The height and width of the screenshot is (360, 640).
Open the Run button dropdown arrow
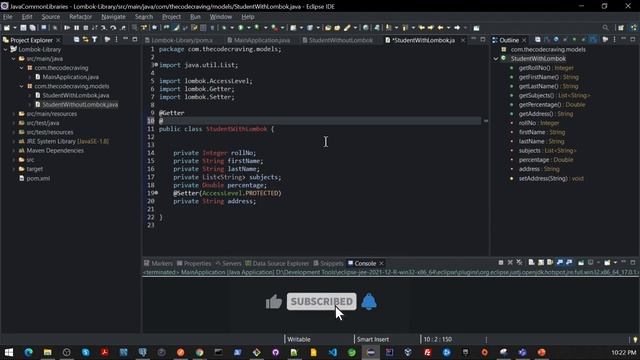tap(248, 28)
